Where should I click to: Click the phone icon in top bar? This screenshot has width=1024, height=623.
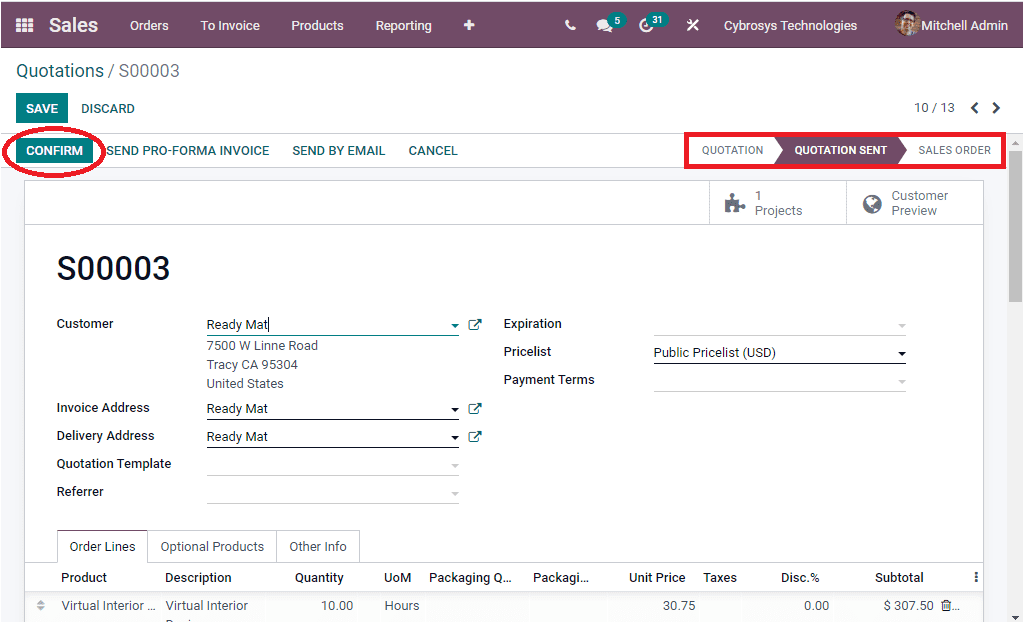pos(570,25)
